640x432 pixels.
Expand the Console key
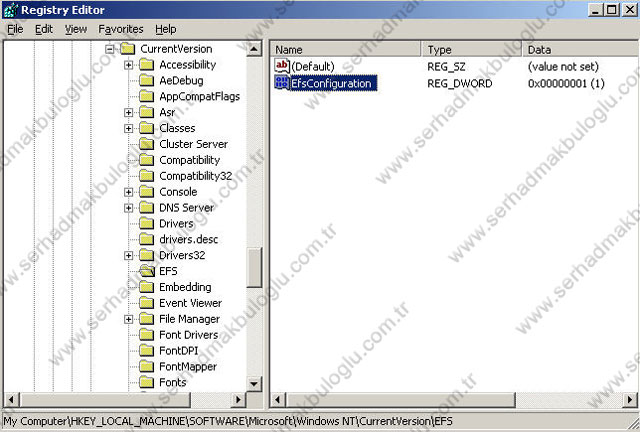click(129, 192)
